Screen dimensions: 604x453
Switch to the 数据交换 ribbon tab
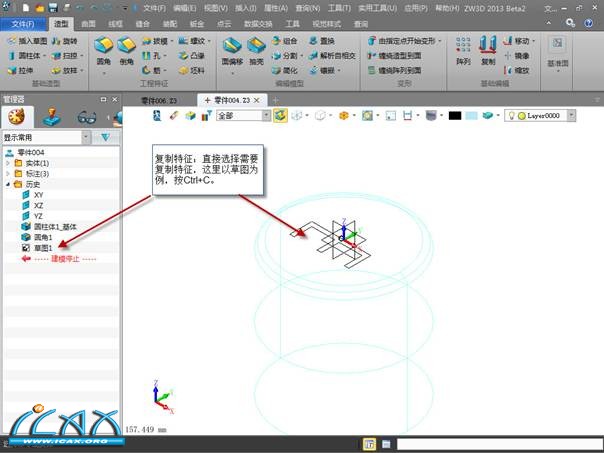(x=258, y=24)
